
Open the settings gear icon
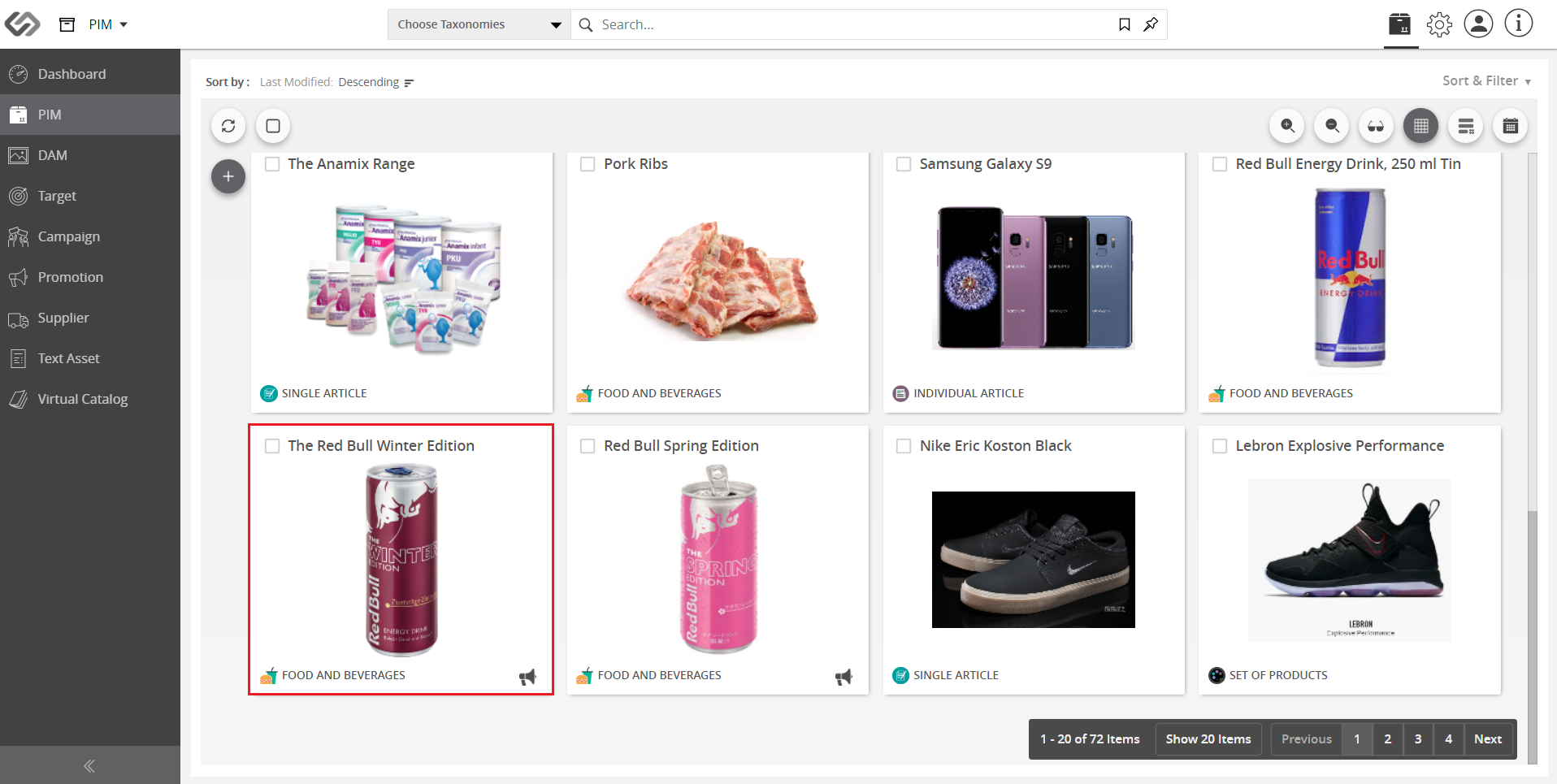1439,24
